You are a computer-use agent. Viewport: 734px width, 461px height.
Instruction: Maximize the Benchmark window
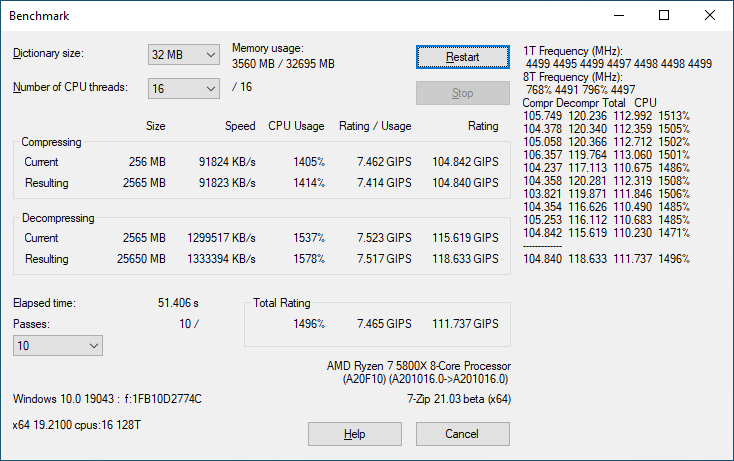coord(664,16)
